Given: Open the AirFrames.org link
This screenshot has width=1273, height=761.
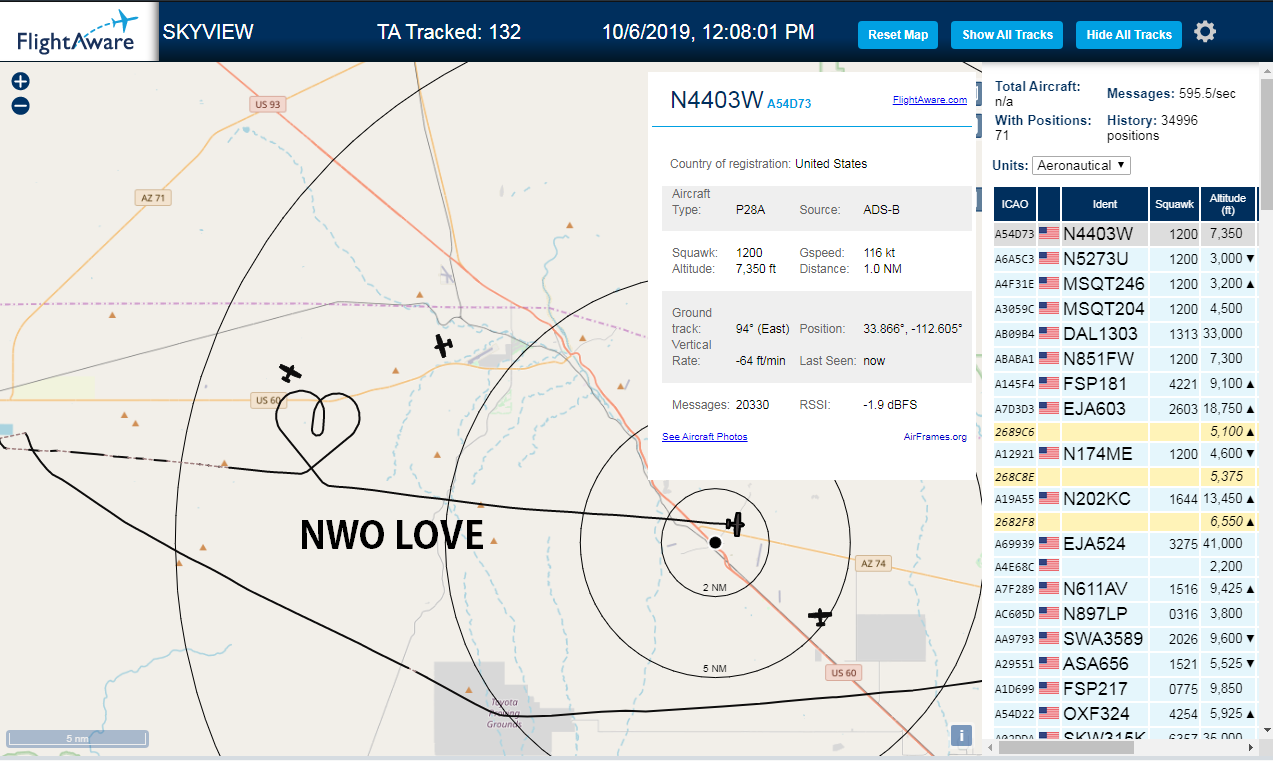Looking at the screenshot, I should click(935, 437).
